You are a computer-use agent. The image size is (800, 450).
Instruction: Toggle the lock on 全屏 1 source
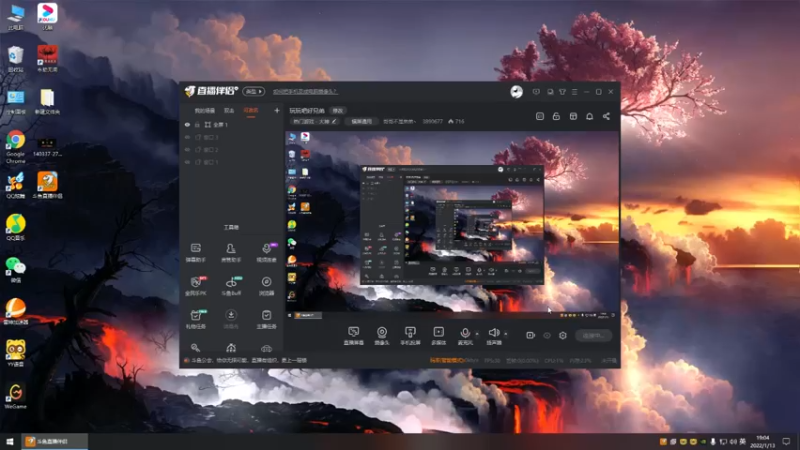click(197, 124)
